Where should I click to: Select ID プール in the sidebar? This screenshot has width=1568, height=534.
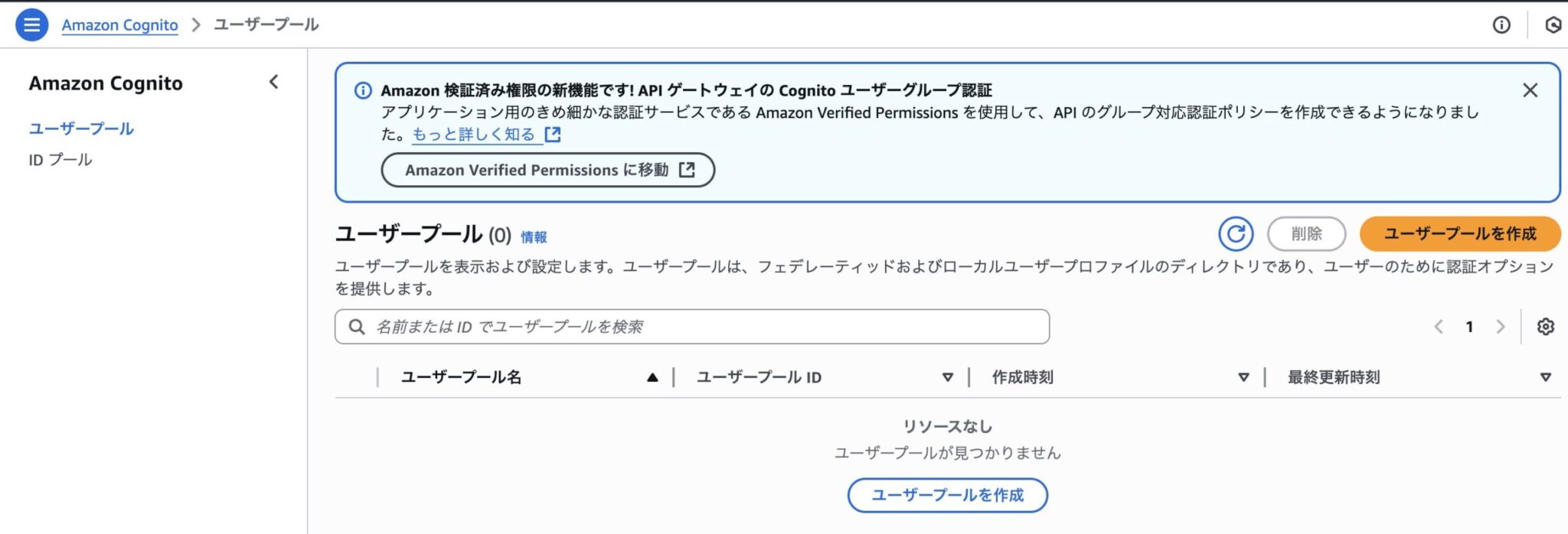coord(60,159)
